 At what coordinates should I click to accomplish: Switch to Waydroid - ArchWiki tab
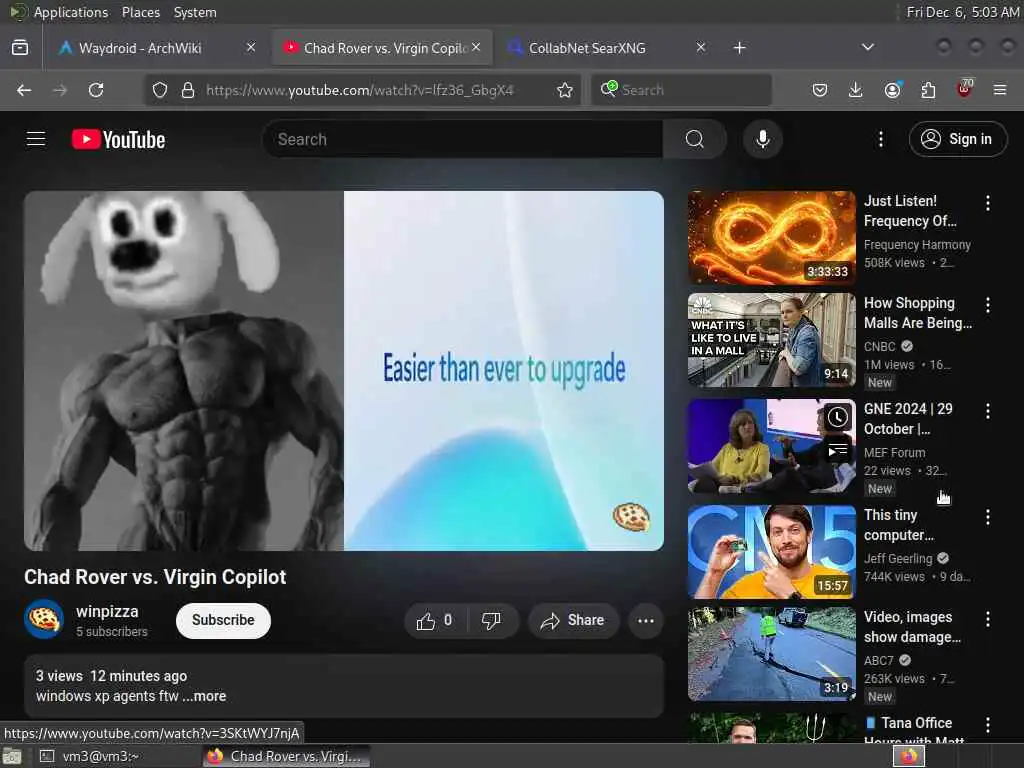(140, 48)
